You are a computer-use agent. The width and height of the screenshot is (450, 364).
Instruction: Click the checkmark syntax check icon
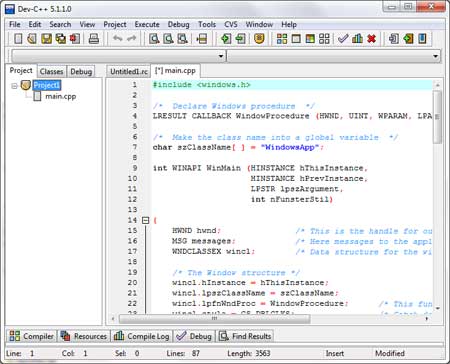[343, 39]
